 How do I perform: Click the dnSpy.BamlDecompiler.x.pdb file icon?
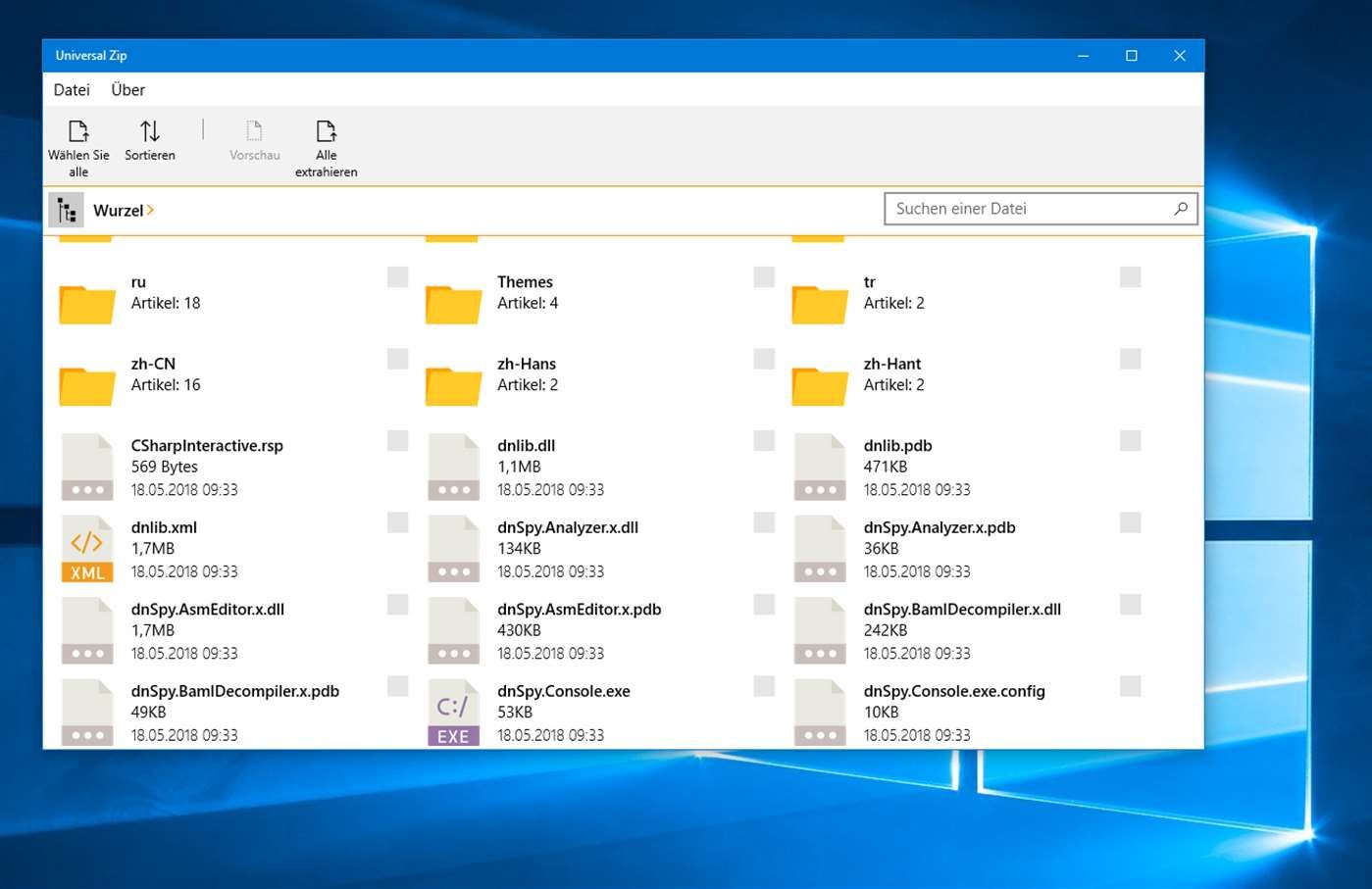(x=87, y=713)
